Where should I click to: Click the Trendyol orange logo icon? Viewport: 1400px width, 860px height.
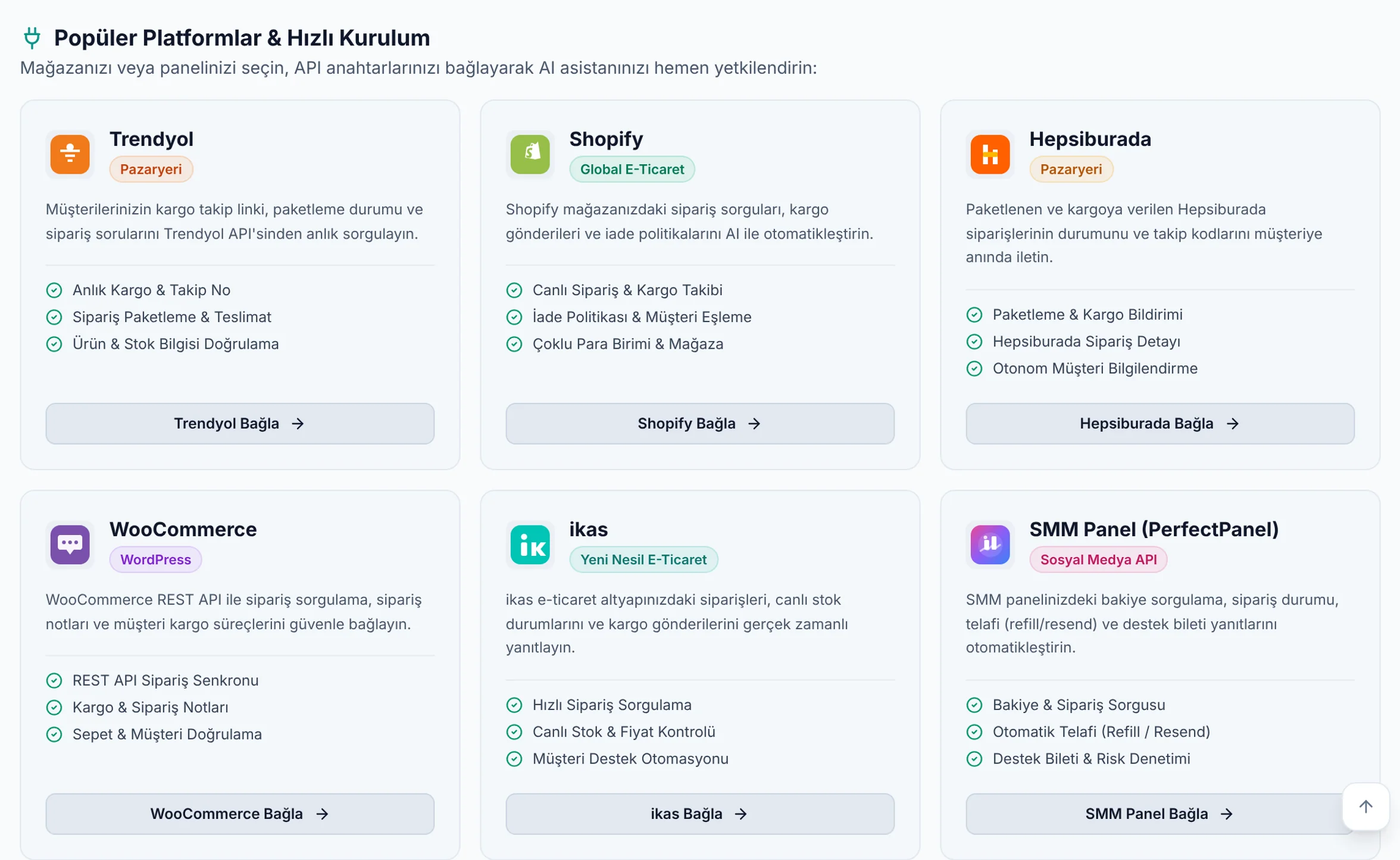pyautogui.click(x=70, y=154)
